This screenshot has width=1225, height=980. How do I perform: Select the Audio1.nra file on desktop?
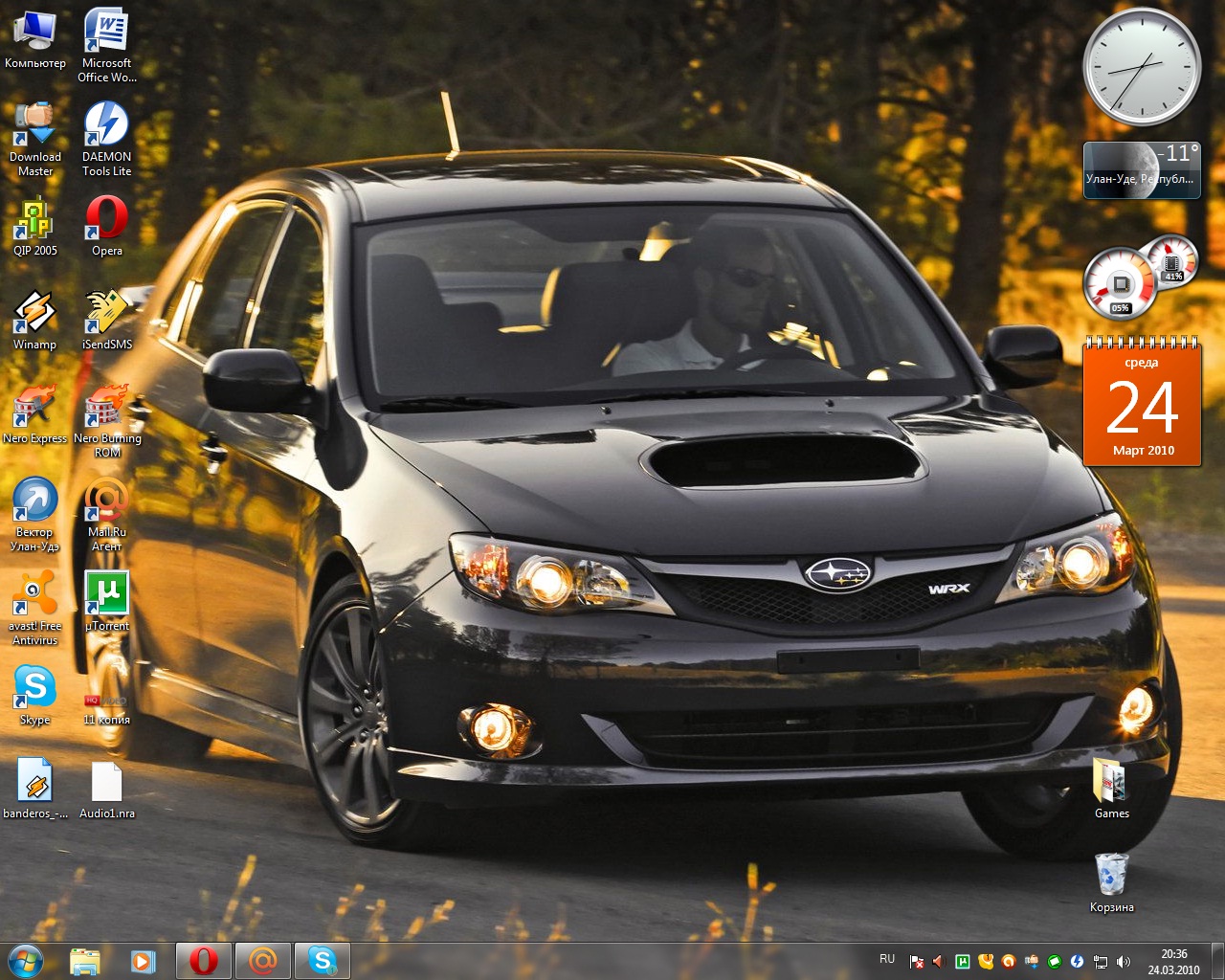click(106, 782)
